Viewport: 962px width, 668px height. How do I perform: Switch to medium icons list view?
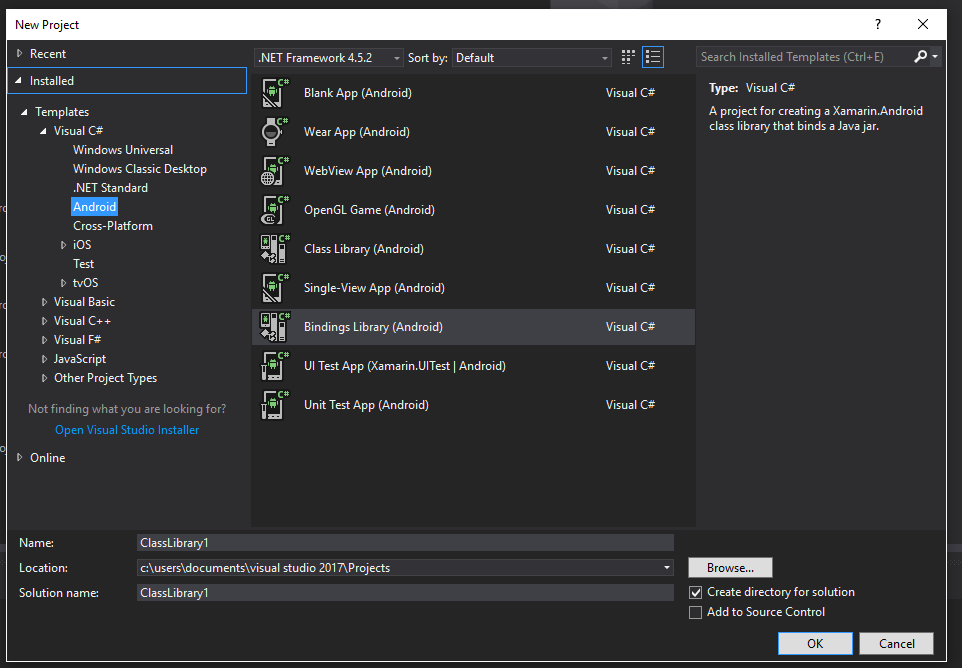pyautogui.click(x=653, y=57)
